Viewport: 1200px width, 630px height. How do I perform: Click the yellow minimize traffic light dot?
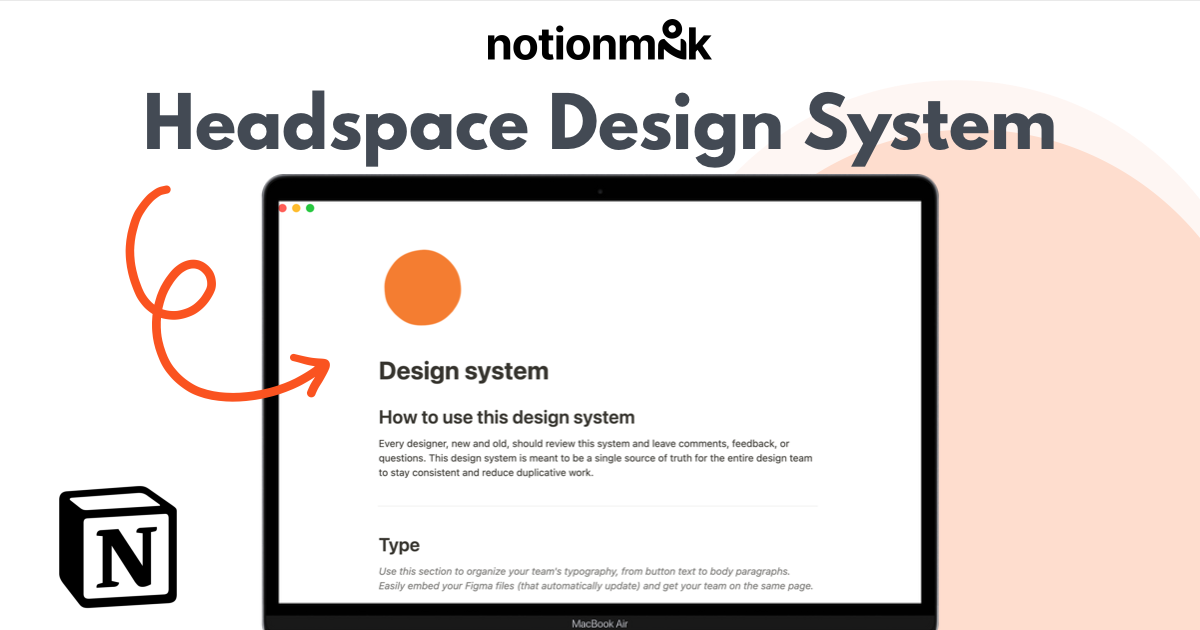[298, 206]
